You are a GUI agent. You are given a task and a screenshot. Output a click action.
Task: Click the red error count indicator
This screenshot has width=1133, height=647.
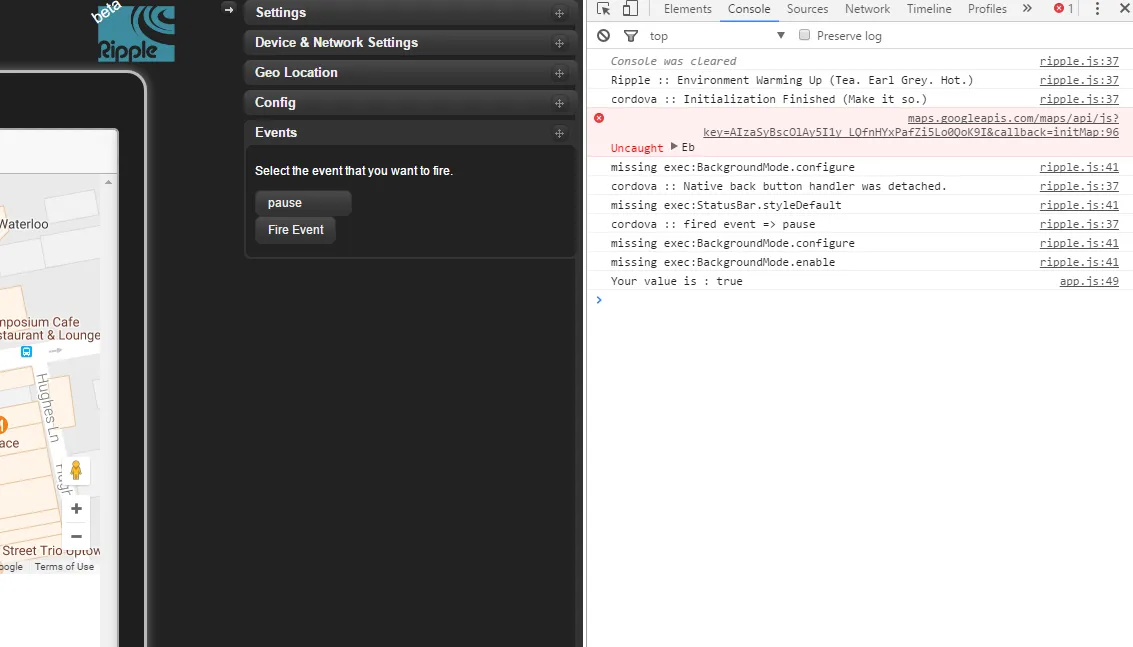(x=1063, y=9)
